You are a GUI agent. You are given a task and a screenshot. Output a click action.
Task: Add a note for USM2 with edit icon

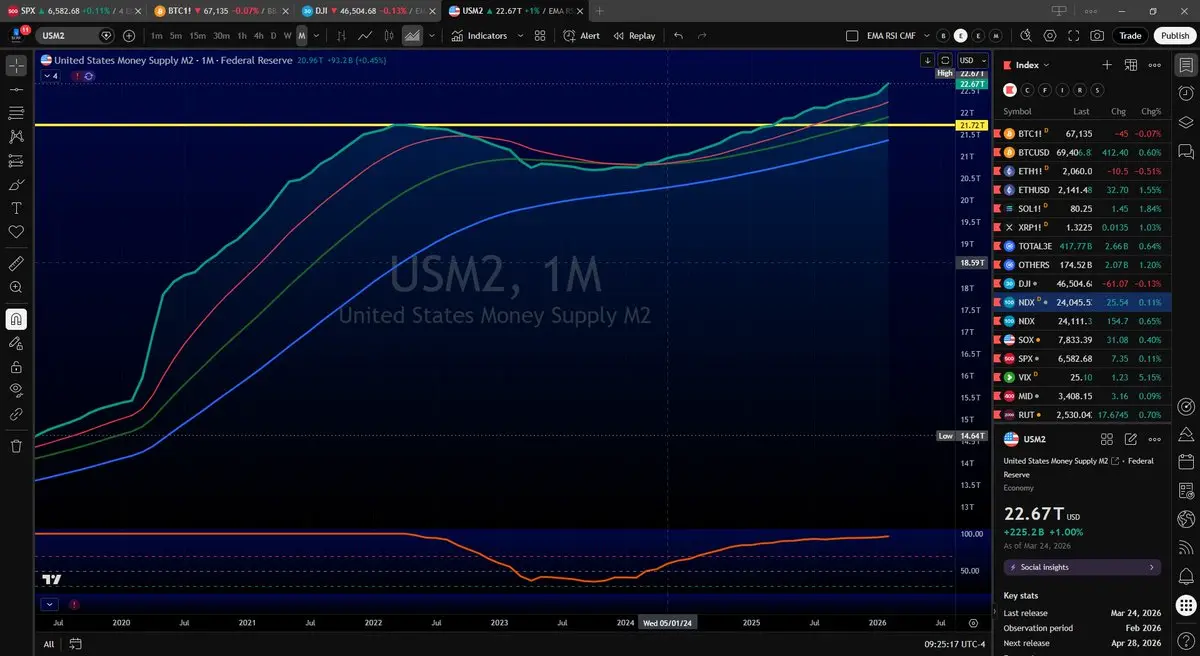[x=1131, y=439]
